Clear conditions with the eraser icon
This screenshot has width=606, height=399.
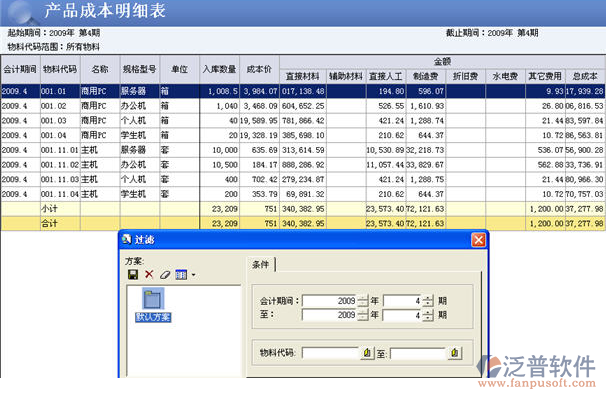tap(165, 275)
